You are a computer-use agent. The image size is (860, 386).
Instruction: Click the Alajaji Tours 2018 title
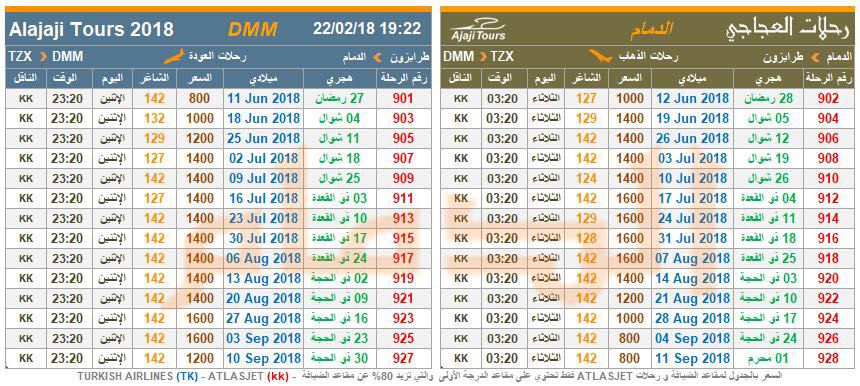tap(92, 29)
